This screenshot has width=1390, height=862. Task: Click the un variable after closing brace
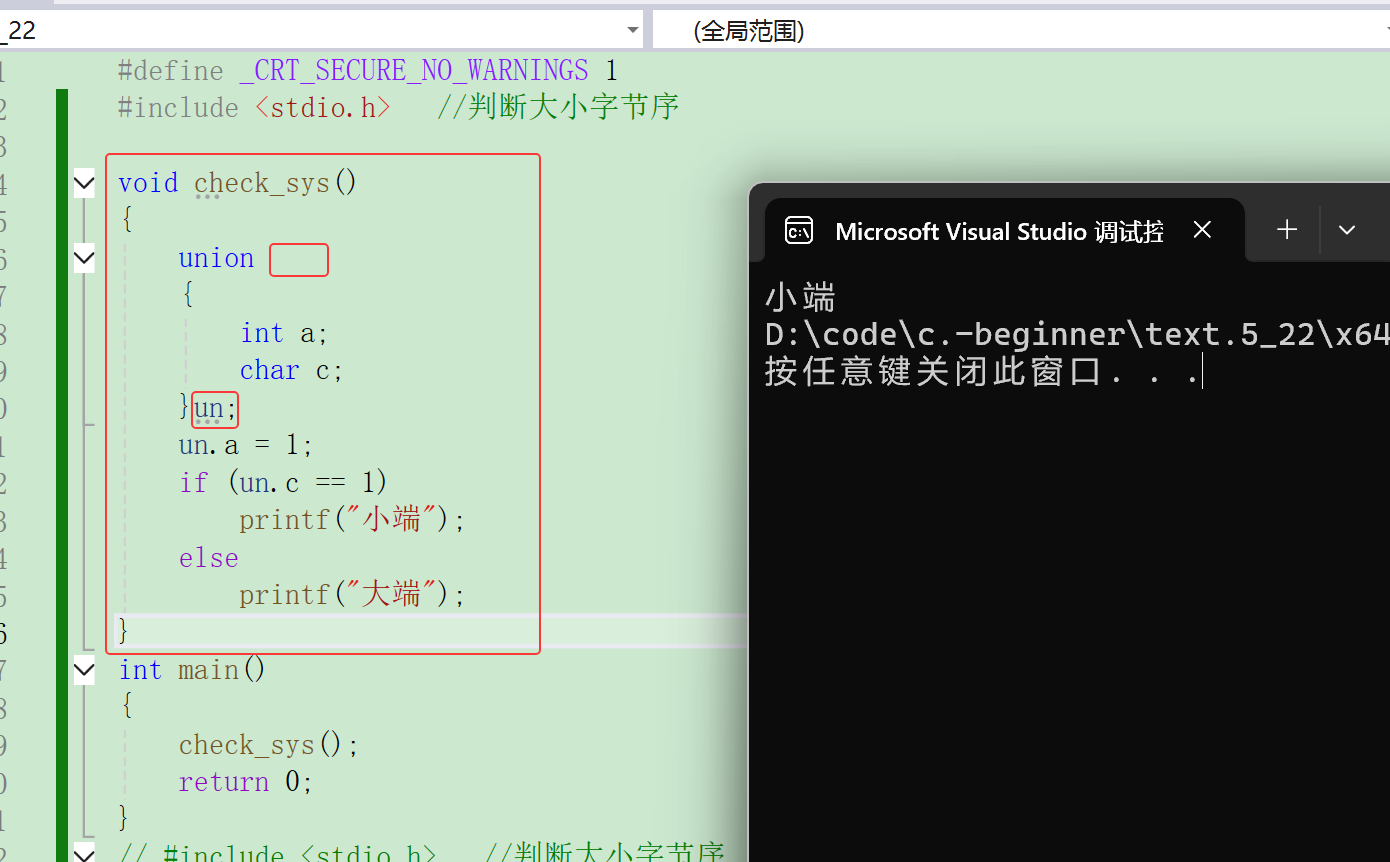click(210, 408)
